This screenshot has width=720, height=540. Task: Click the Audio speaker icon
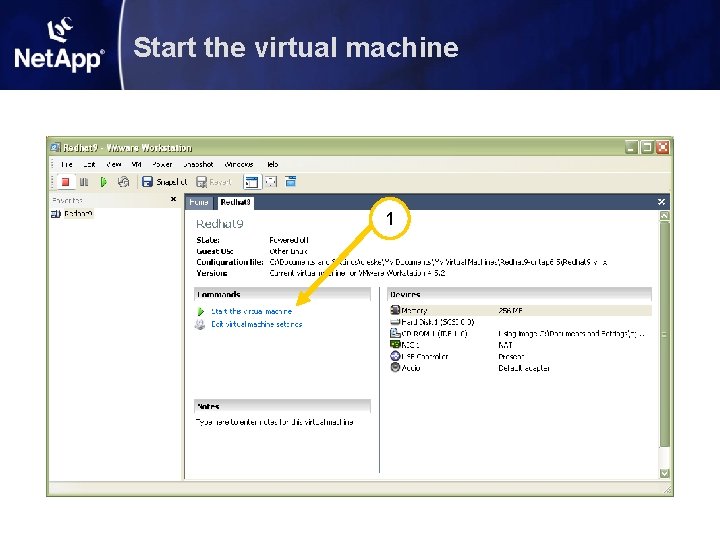pyautogui.click(x=395, y=367)
